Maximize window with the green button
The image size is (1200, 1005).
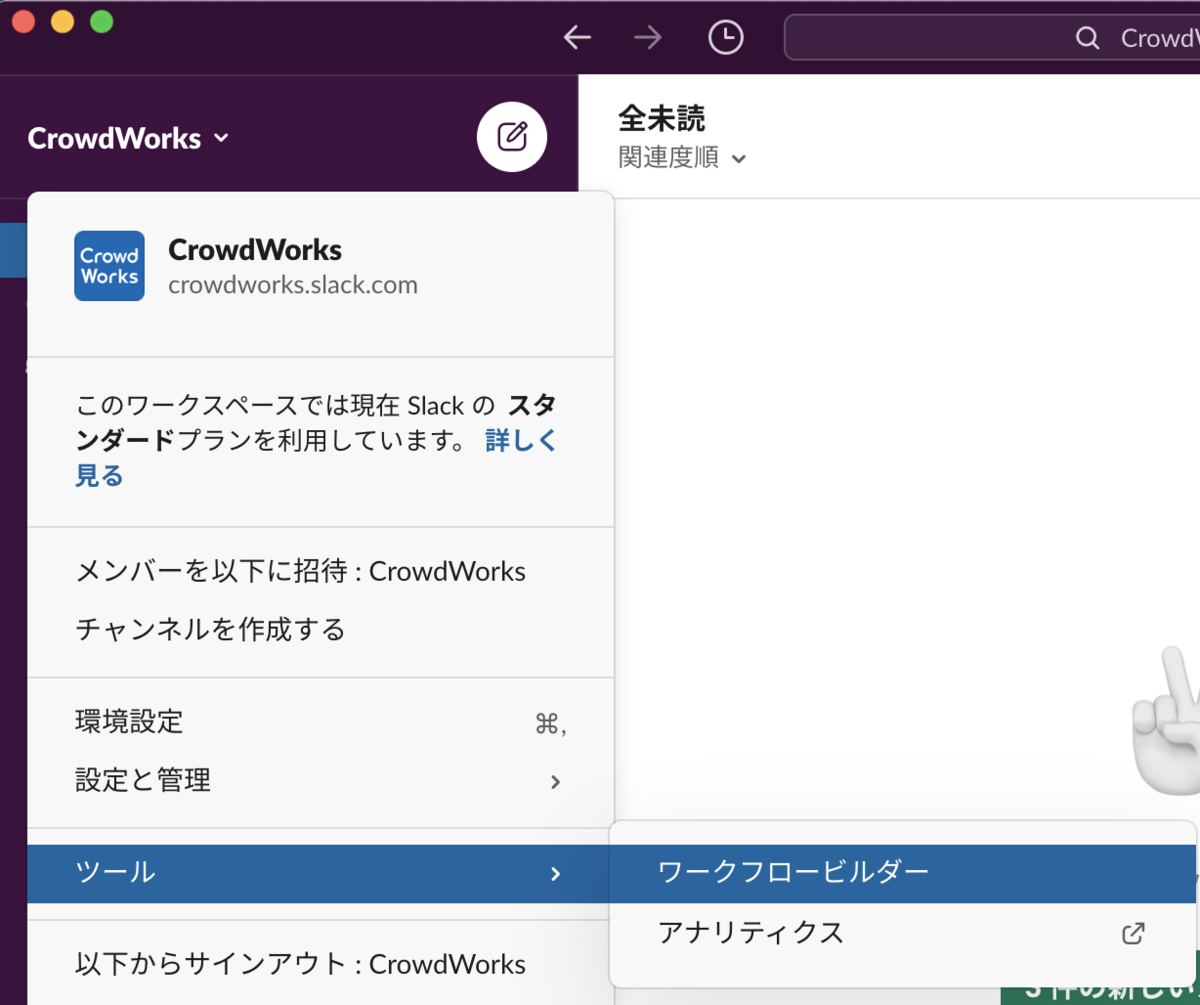pos(101,21)
